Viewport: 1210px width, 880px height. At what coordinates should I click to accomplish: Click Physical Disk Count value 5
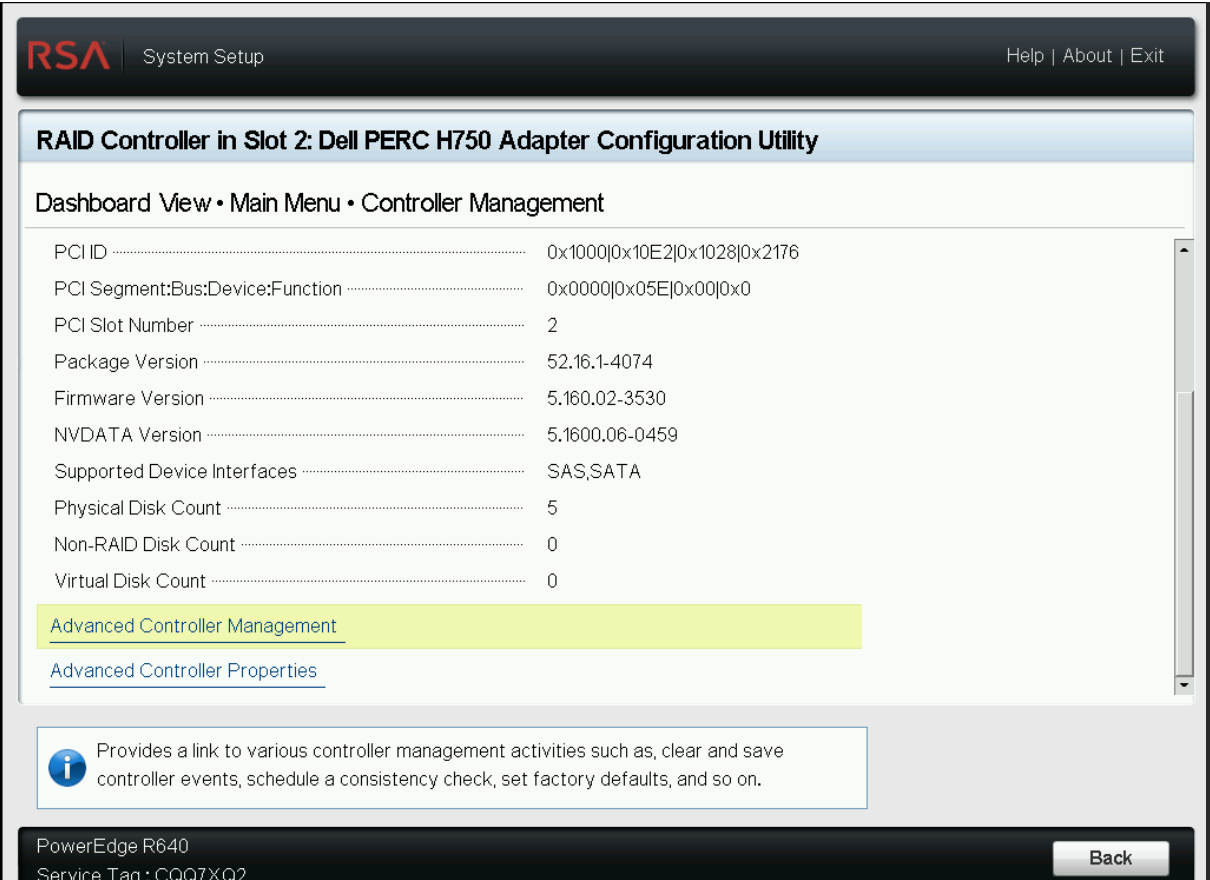[x=552, y=508]
